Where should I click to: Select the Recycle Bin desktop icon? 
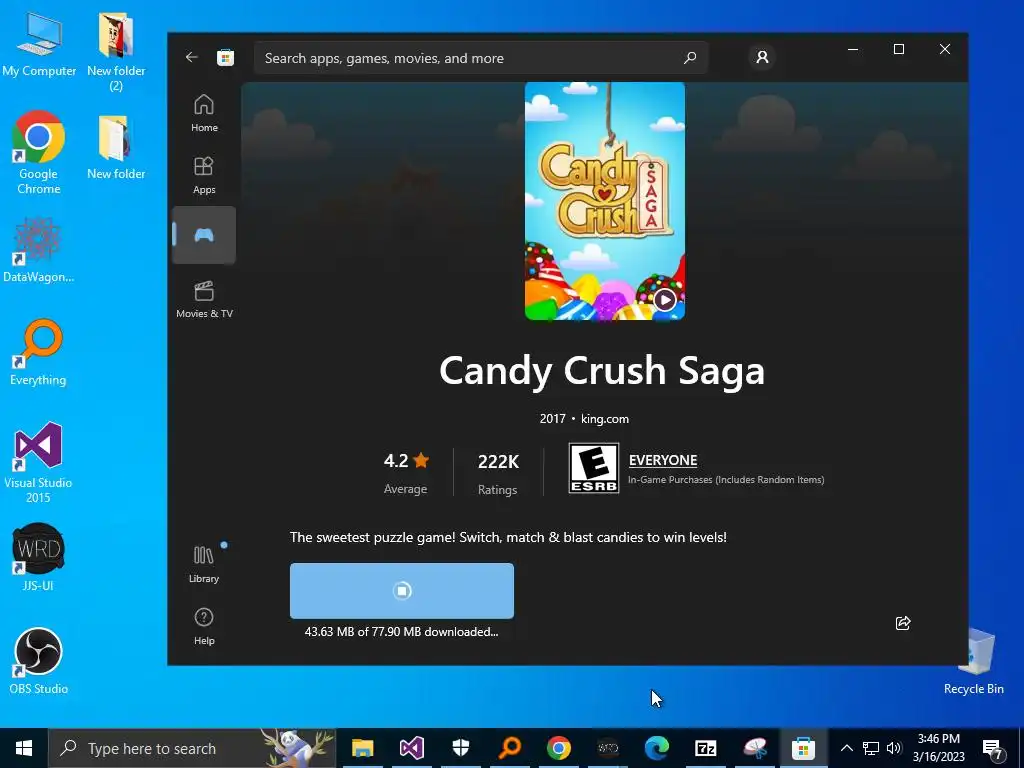(x=974, y=661)
